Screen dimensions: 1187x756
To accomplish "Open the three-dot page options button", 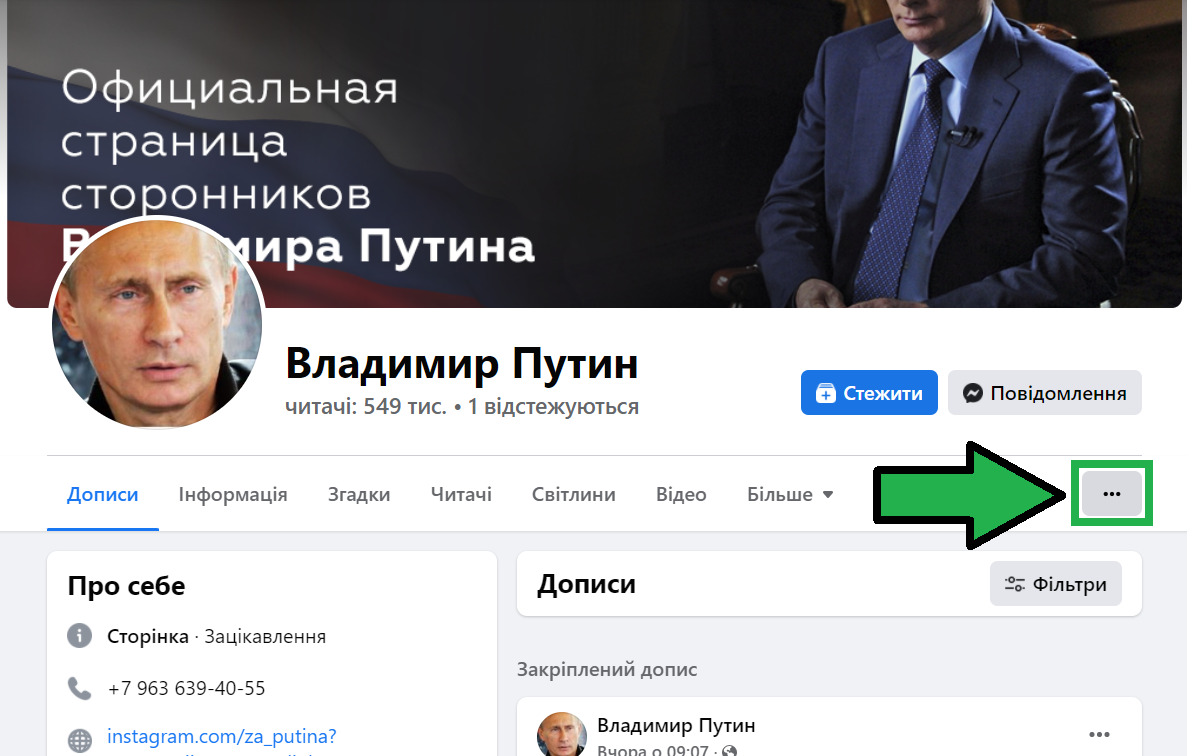I will click(x=1111, y=493).
